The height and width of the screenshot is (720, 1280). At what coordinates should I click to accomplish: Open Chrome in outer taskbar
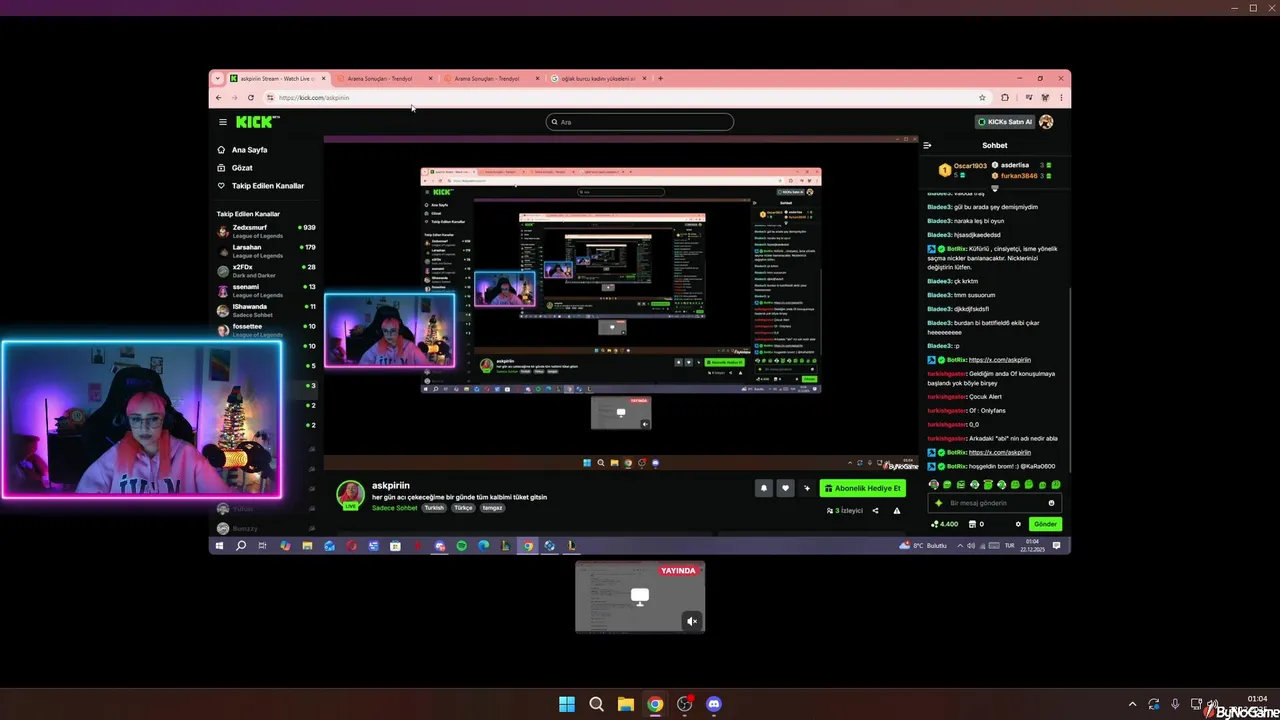point(654,704)
